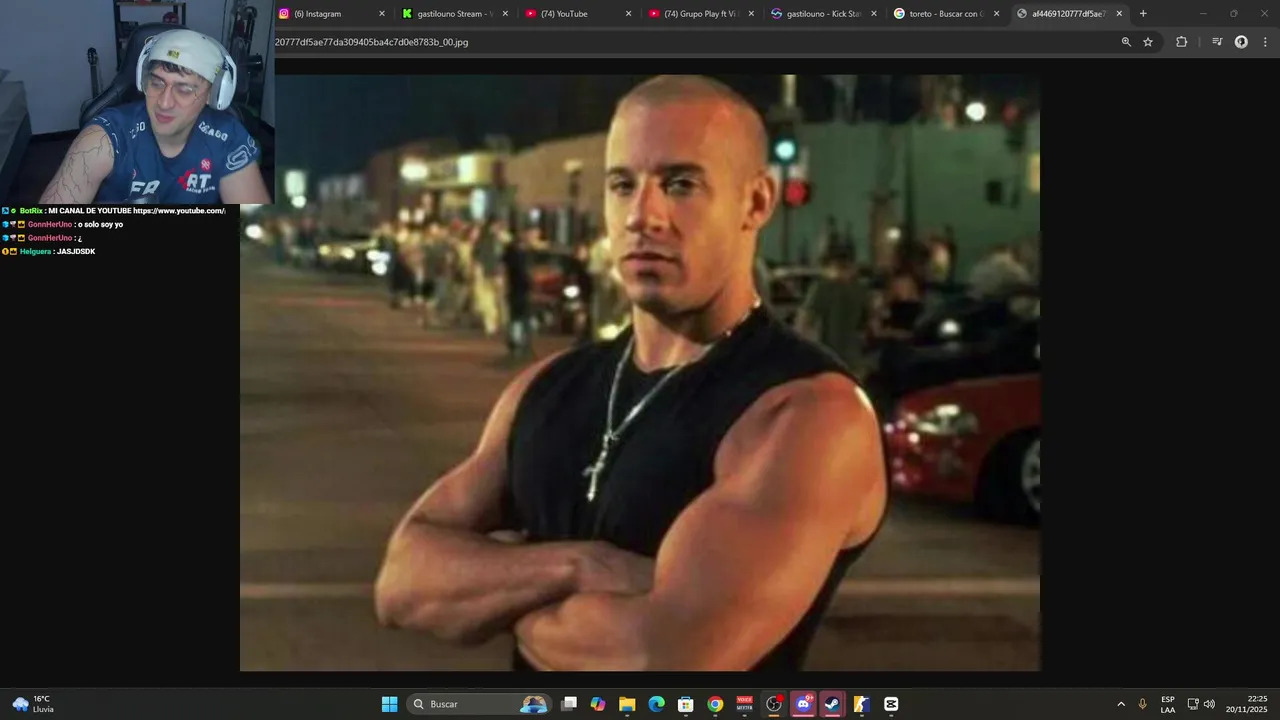Close the Grupo Play tab
This screenshot has height=720, width=1280.
751,14
